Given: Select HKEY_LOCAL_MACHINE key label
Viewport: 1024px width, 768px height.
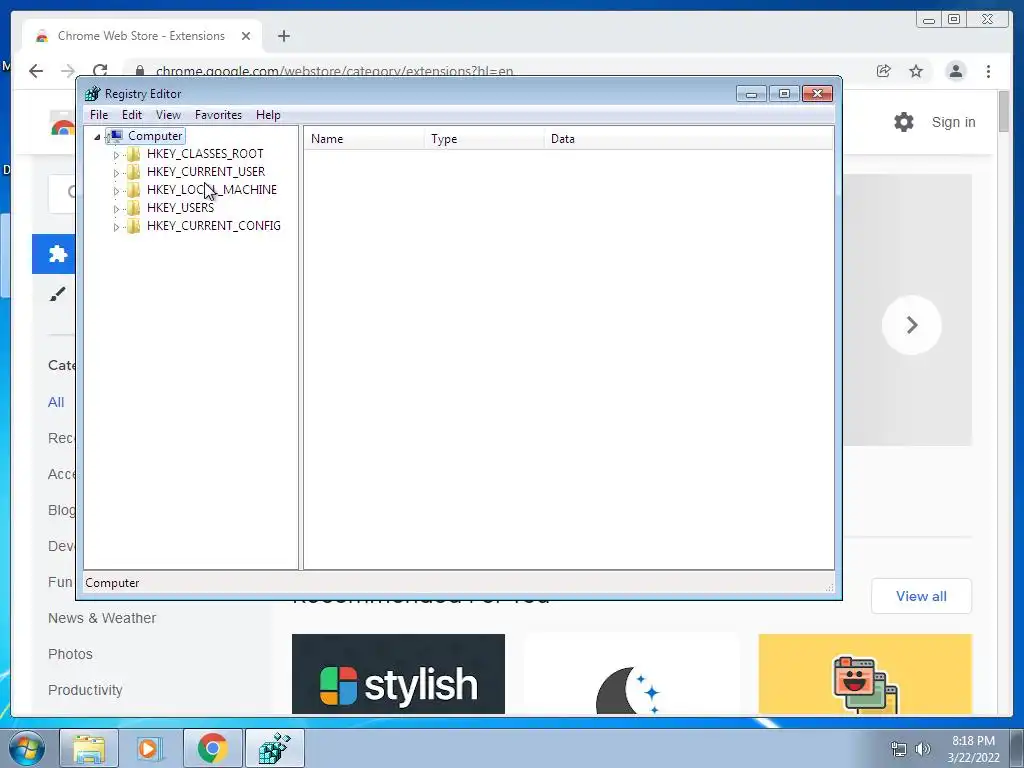Looking at the screenshot, I should click(212, 190).
